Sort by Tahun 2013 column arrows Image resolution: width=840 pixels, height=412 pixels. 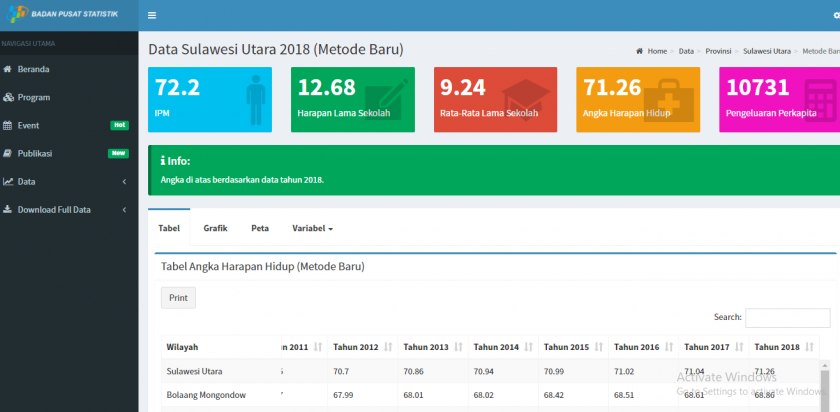[459, 347]
